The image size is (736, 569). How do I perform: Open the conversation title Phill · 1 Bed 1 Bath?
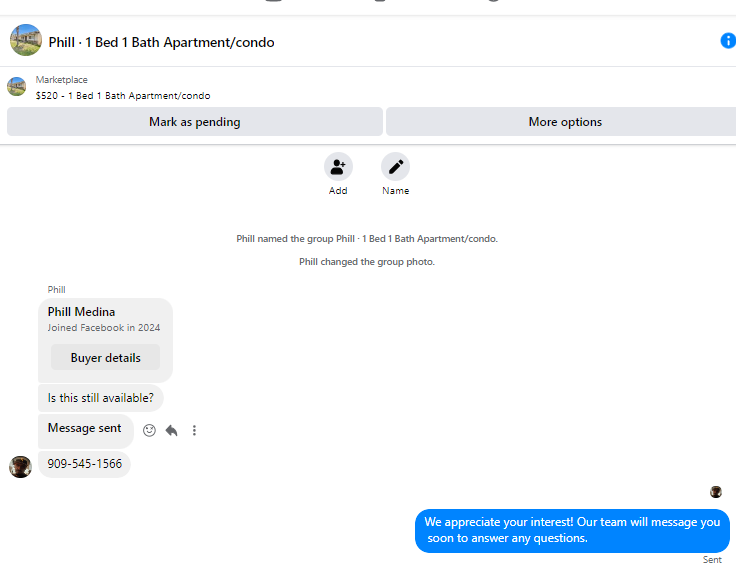[161, 42]
